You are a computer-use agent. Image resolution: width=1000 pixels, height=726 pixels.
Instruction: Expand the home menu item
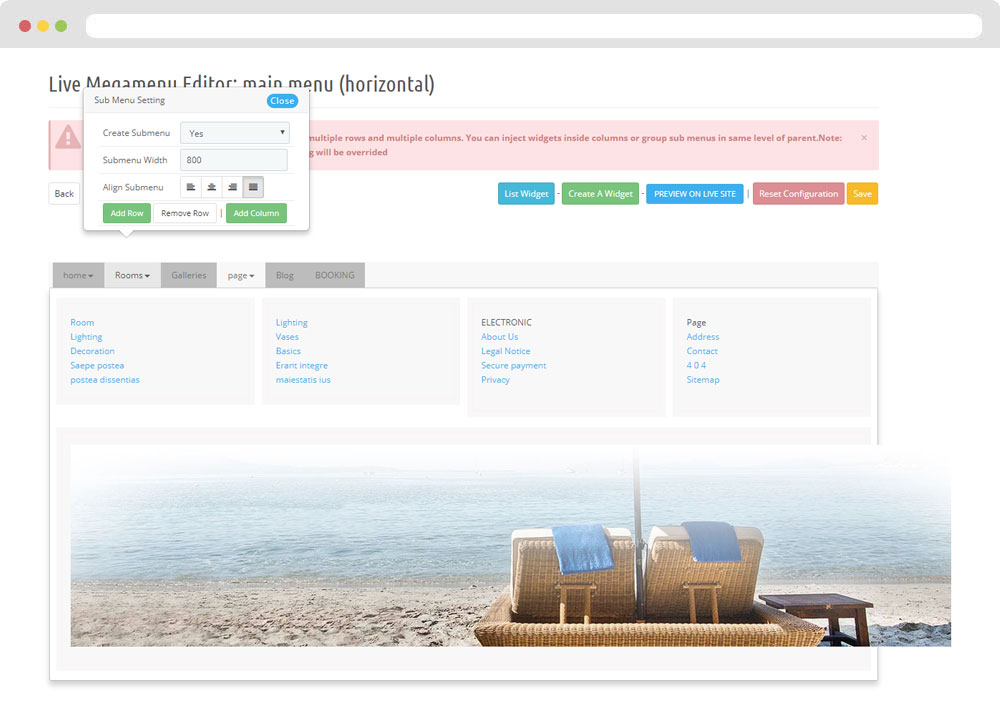[x=78, y=275]
